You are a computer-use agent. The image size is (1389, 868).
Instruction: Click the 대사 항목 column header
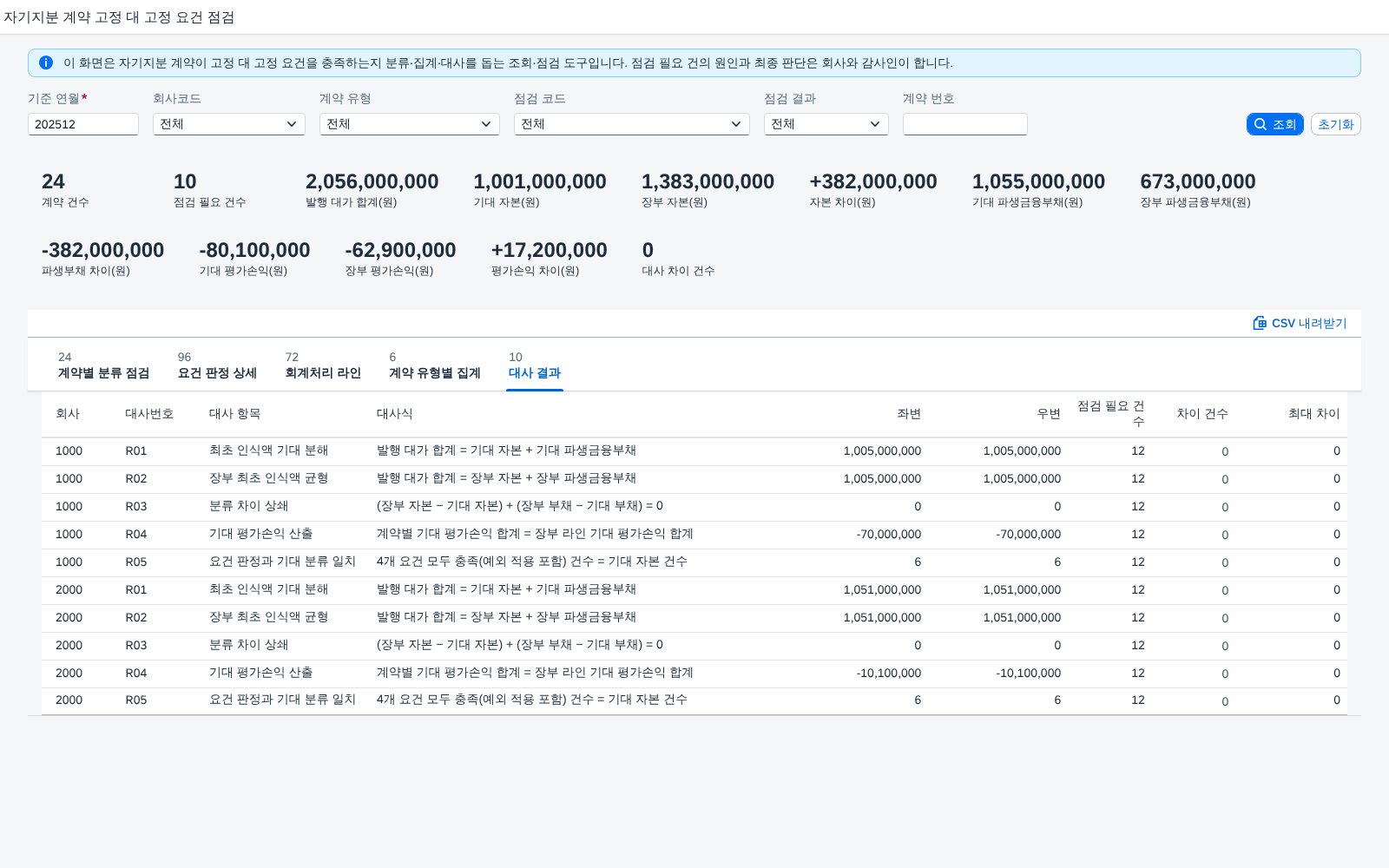[234, 414]
